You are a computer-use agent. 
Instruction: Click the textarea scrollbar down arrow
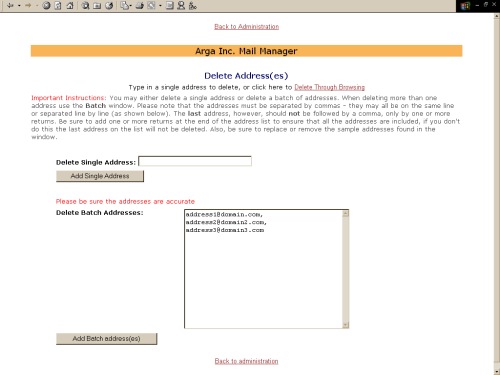(x=346, y=325)
